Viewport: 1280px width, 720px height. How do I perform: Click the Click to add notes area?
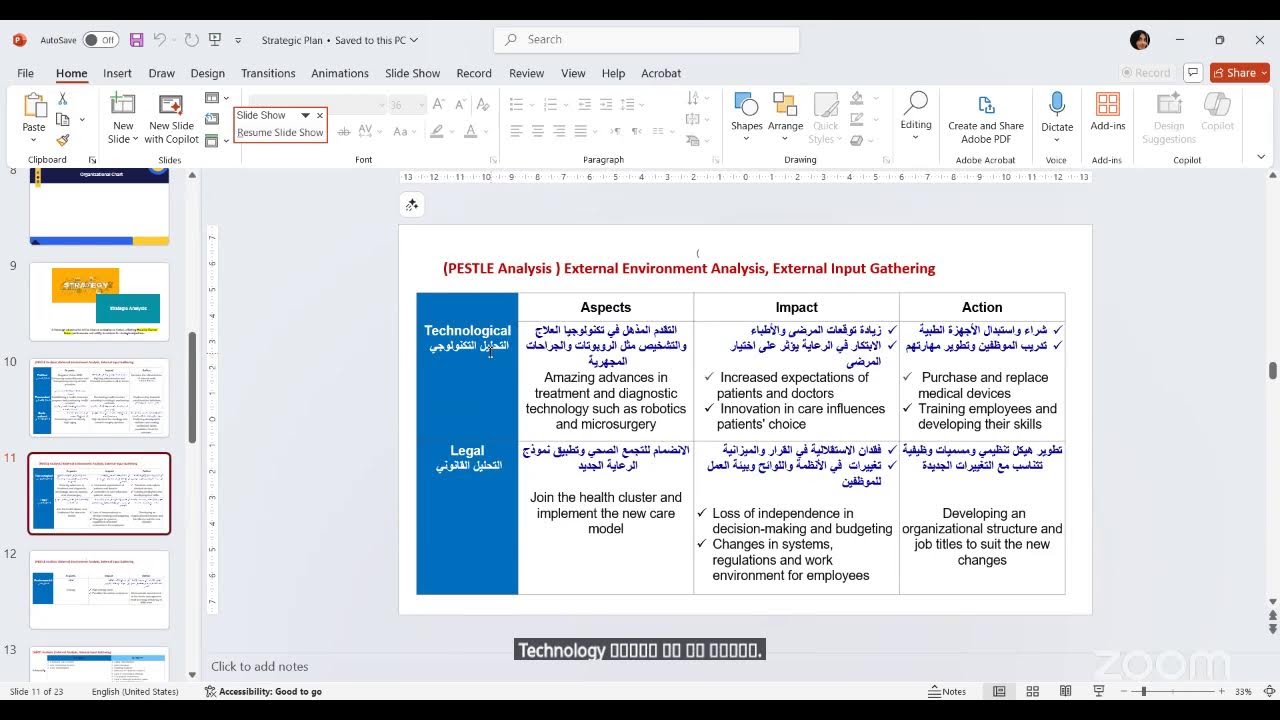click(x=260, y=666)
